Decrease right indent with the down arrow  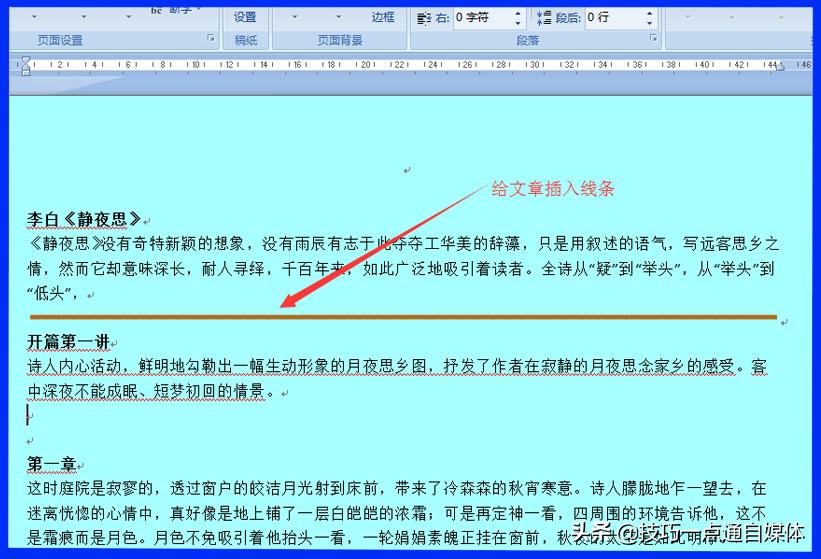click(518, 23)
